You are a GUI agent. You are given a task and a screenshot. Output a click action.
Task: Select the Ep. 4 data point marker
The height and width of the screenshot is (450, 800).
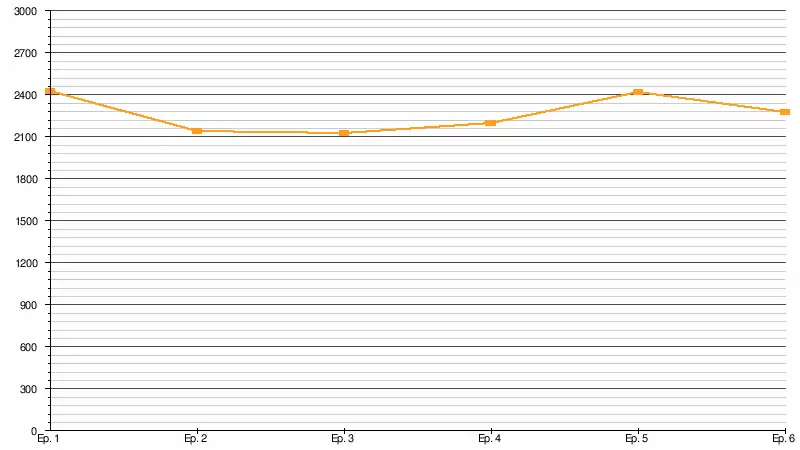[x=490, y=123]
